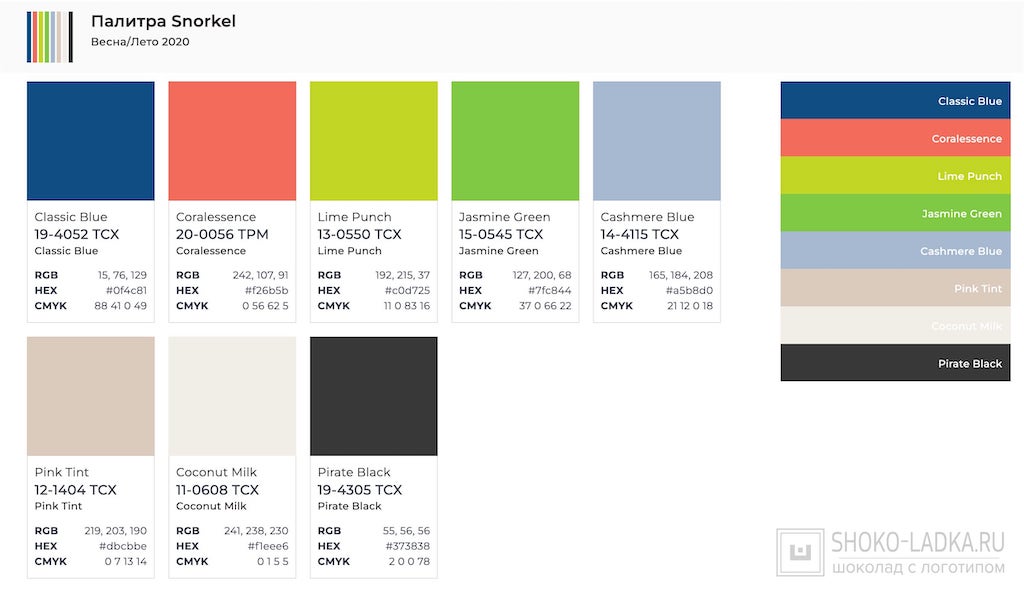Click Cashmere Blue bar in right list

coord(902,251)
